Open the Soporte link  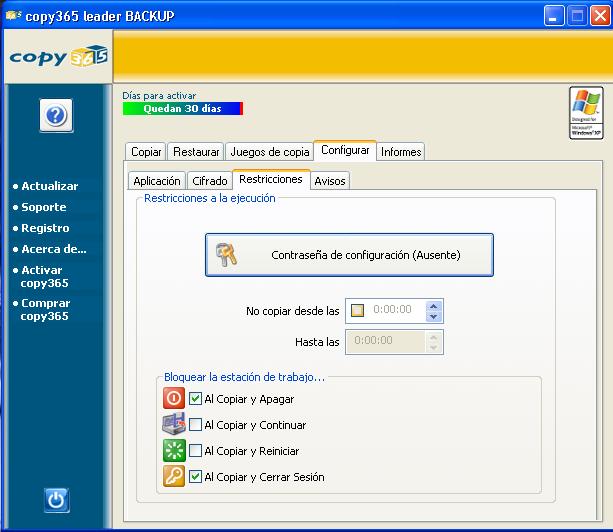pyautogui.click(x=43, y=207)
